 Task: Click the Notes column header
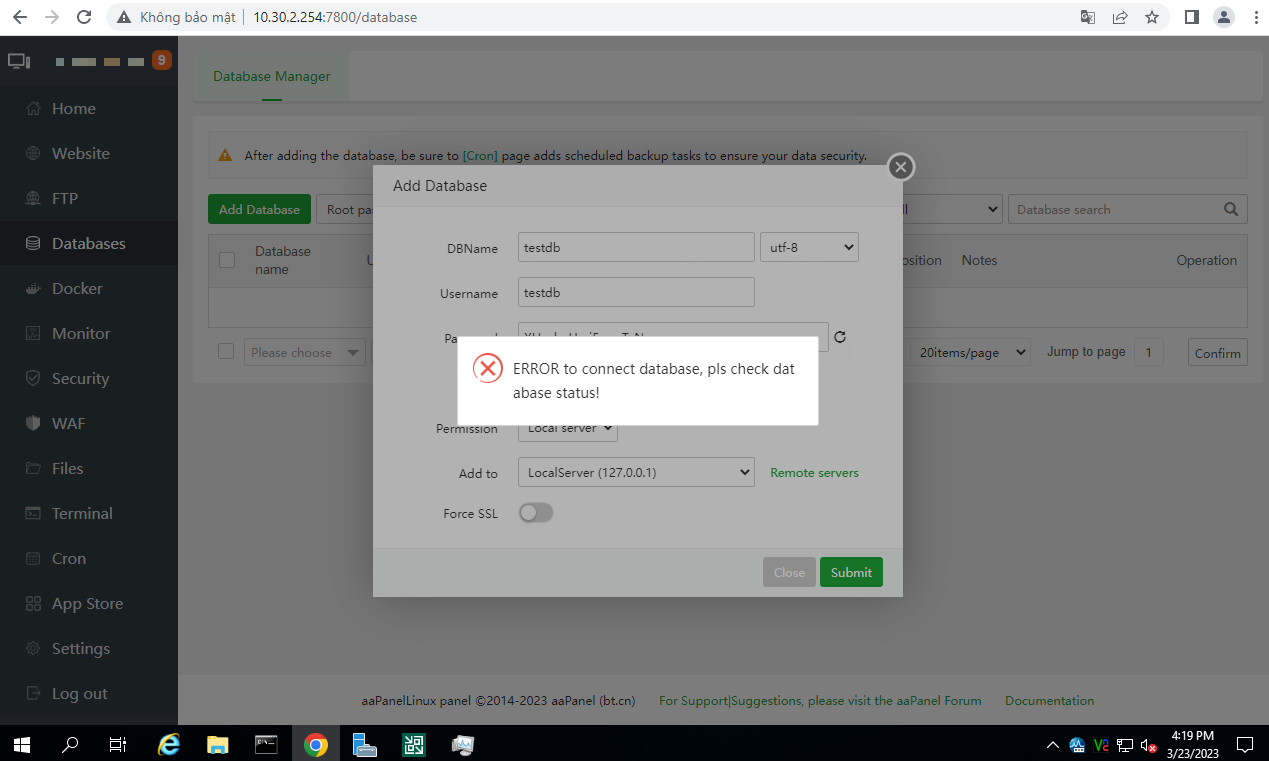979,260
